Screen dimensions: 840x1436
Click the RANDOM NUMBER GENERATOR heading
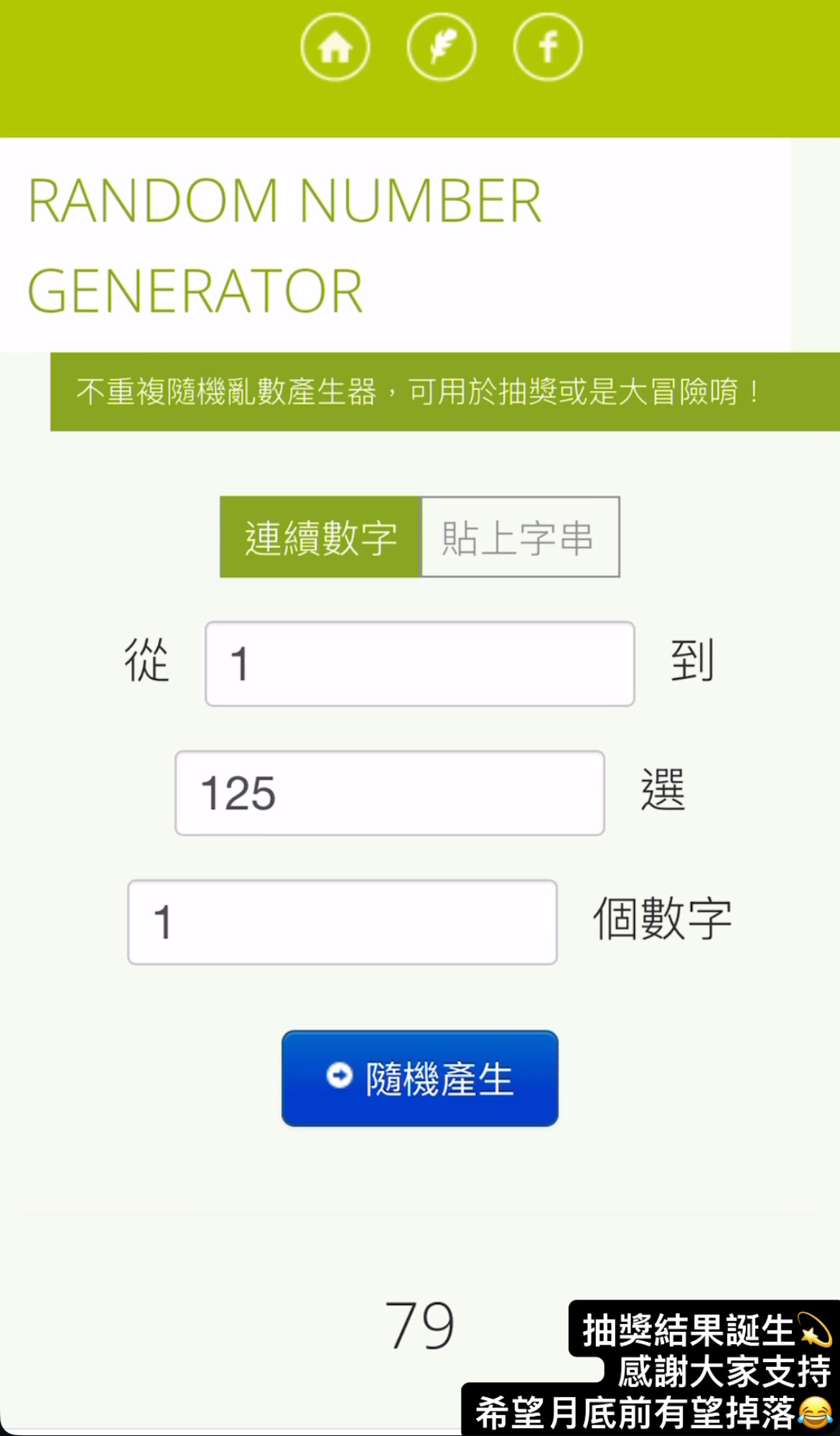coord(284,245)
